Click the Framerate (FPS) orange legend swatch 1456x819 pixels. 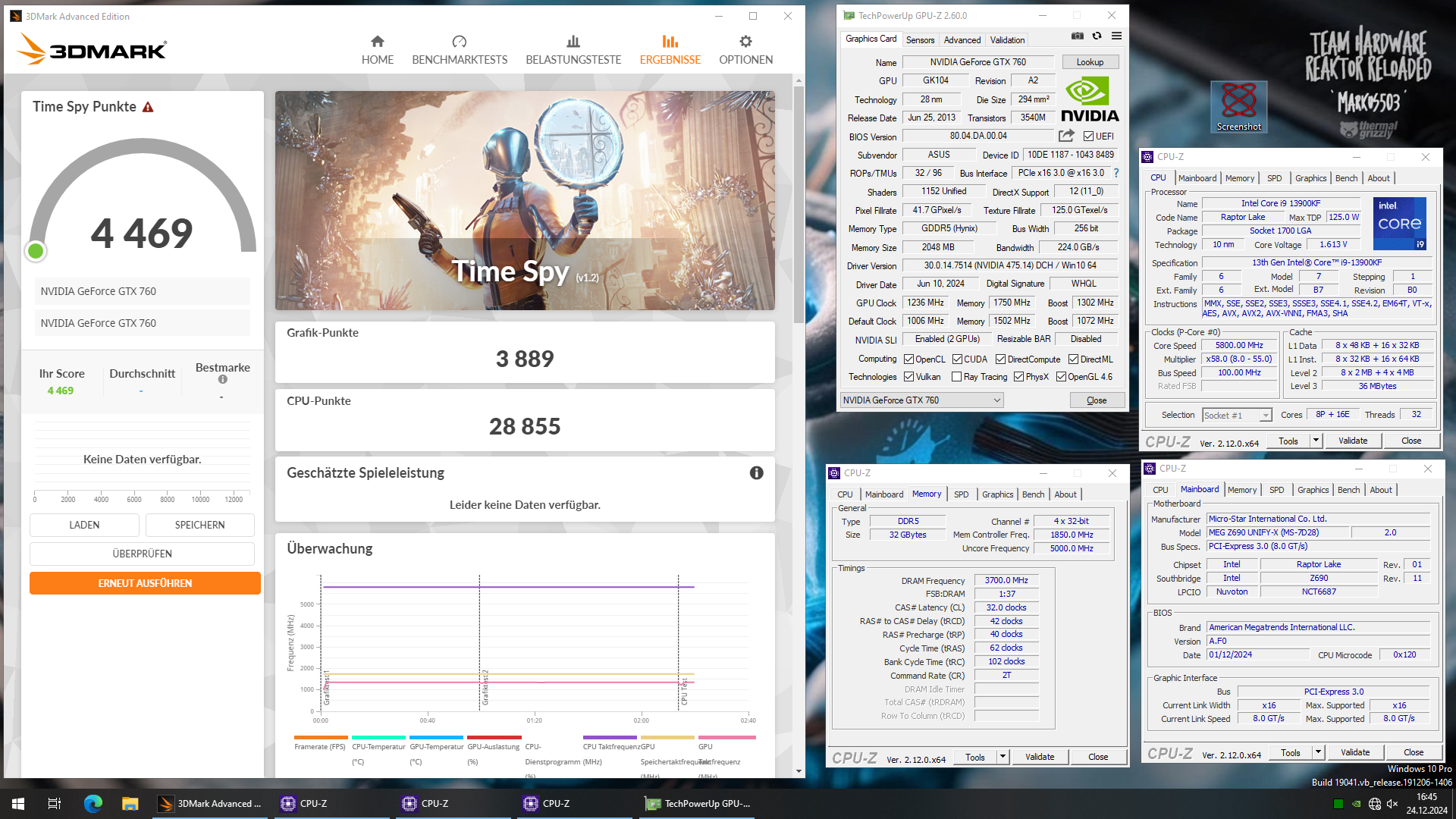[321, 737]
